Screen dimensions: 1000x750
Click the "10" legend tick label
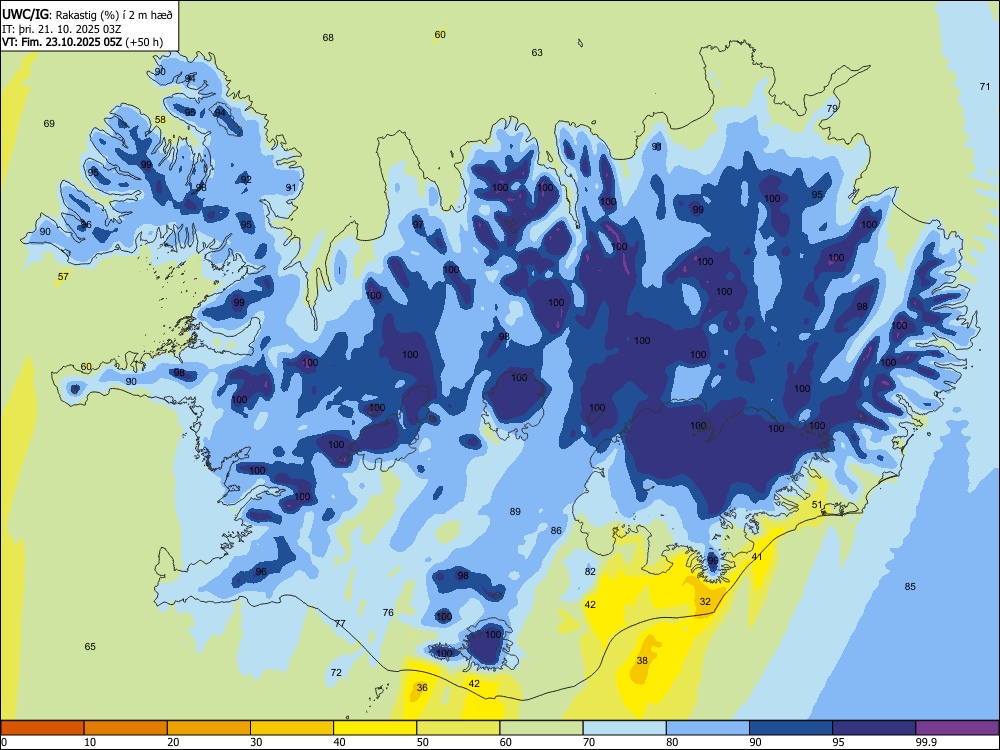(x=90, y=742)
